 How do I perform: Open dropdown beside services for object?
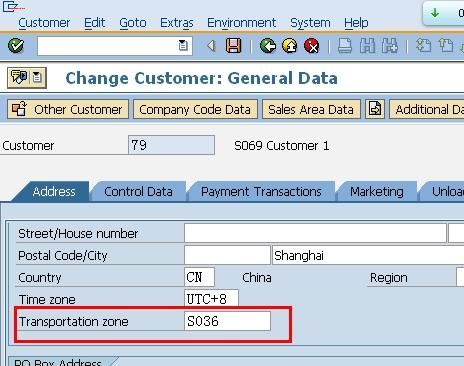[37, 78]
